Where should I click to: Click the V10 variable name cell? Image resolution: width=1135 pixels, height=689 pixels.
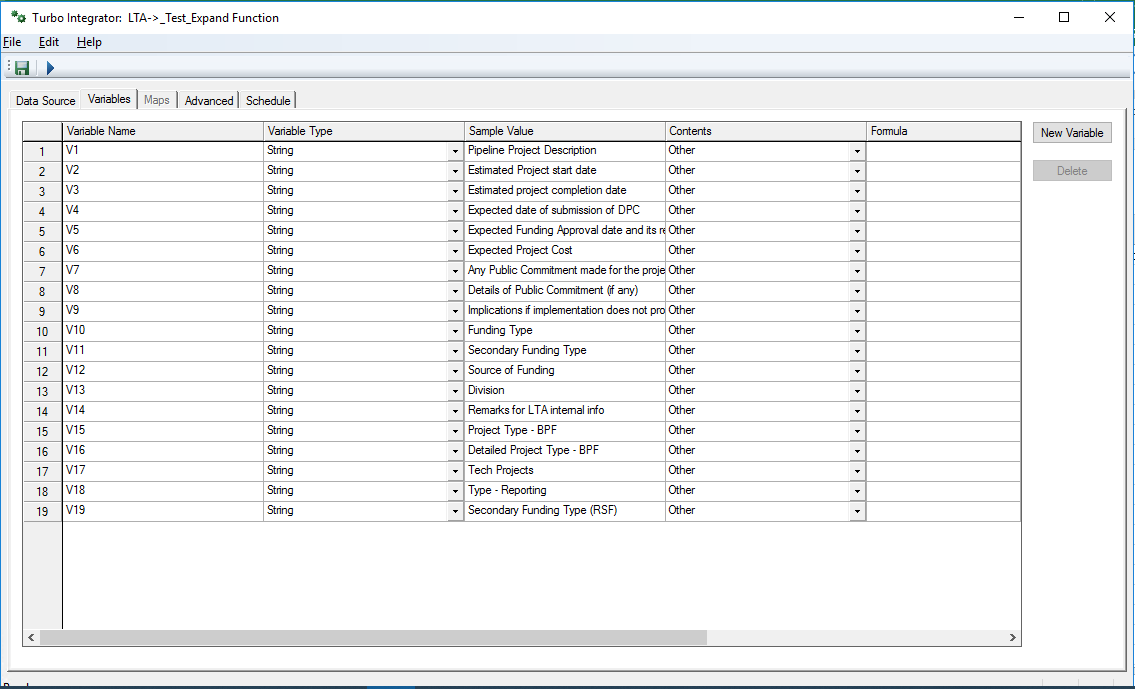[163, 330]
